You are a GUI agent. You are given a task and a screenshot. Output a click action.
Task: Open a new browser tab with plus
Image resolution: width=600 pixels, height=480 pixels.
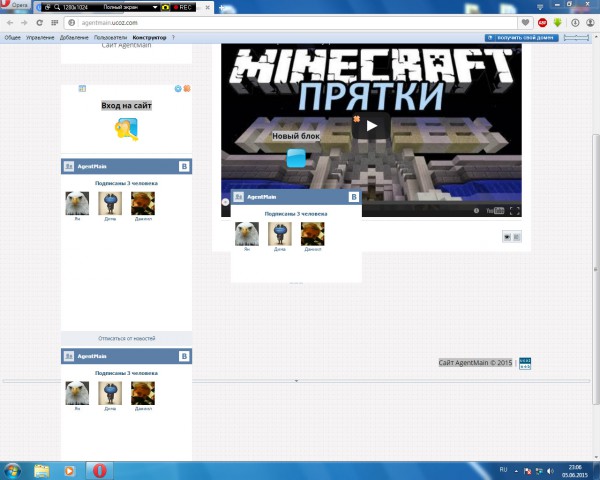coord(222,7)
